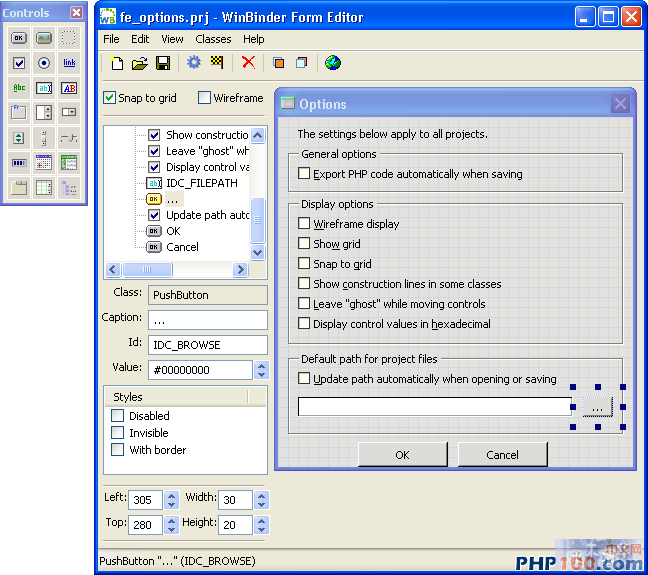Image resolution: width=648 pixels, height=575 pixels.
Task: Select the AB RTF editor control
Action: coord(69,88)
